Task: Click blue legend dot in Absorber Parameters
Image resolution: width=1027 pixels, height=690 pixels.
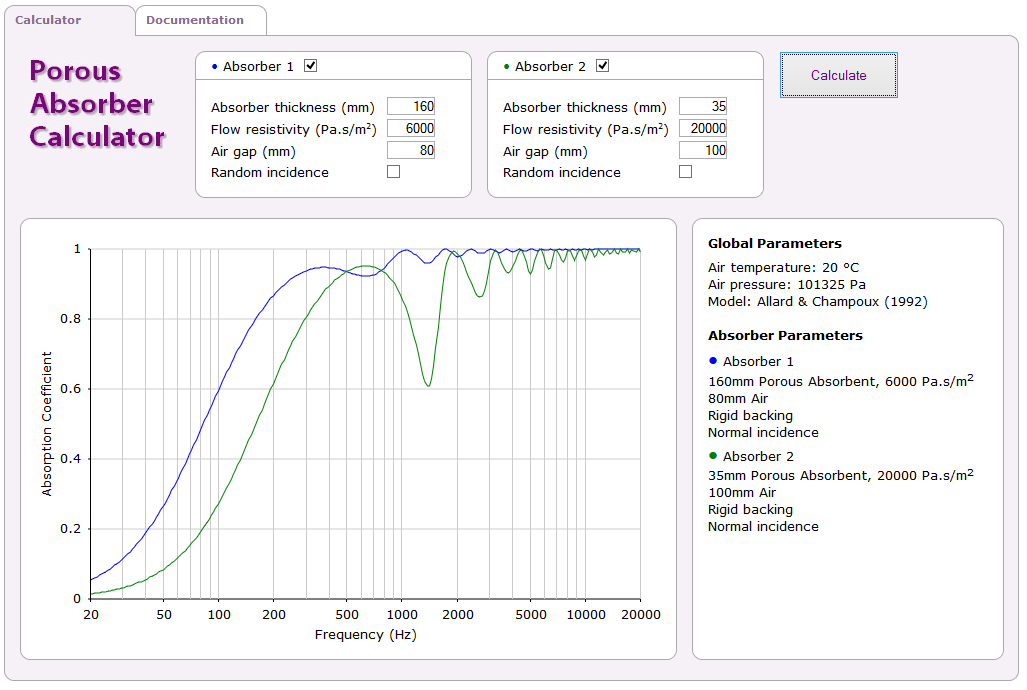Action: coord(713,360)
